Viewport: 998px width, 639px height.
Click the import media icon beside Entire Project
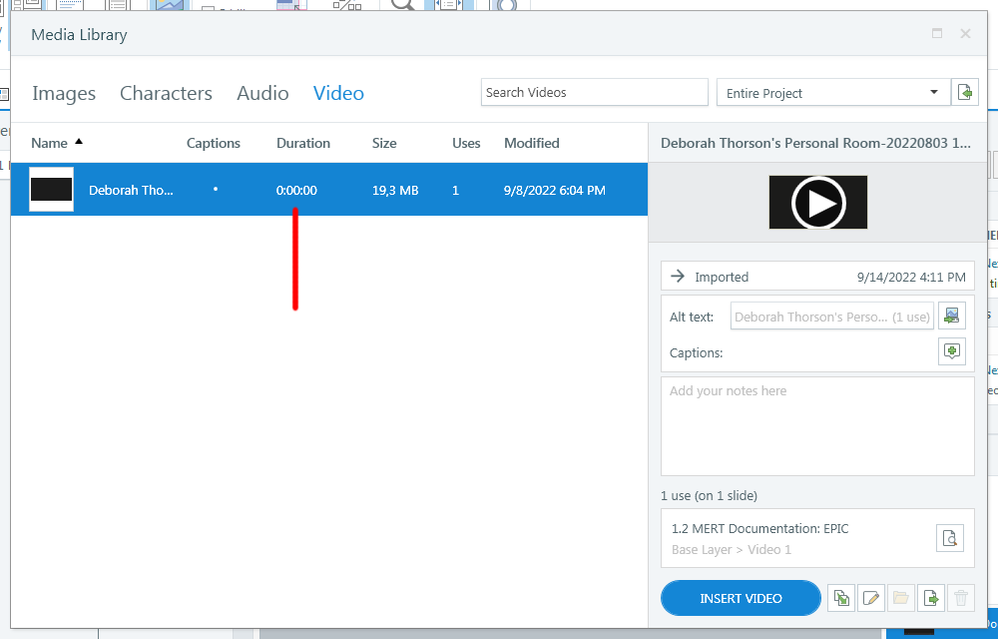tap(965, 92)
